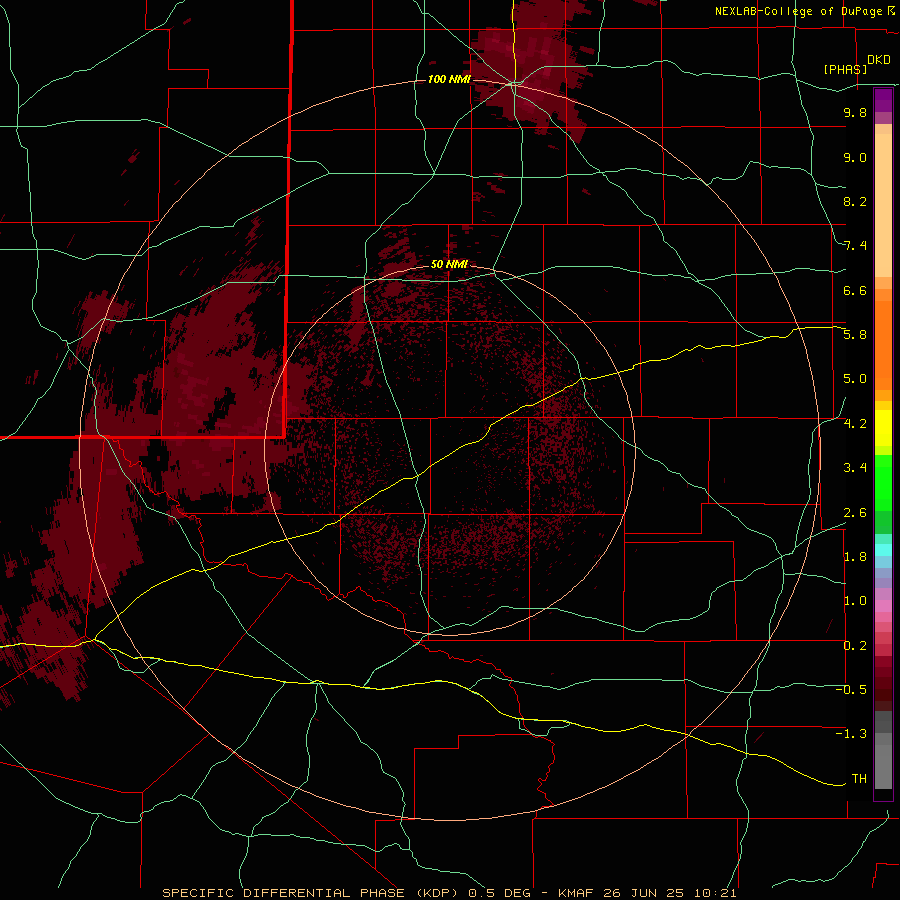Pick the cyan segment of the color bar
The width and height of the screenshot is (900, 900).
[883, 550]
